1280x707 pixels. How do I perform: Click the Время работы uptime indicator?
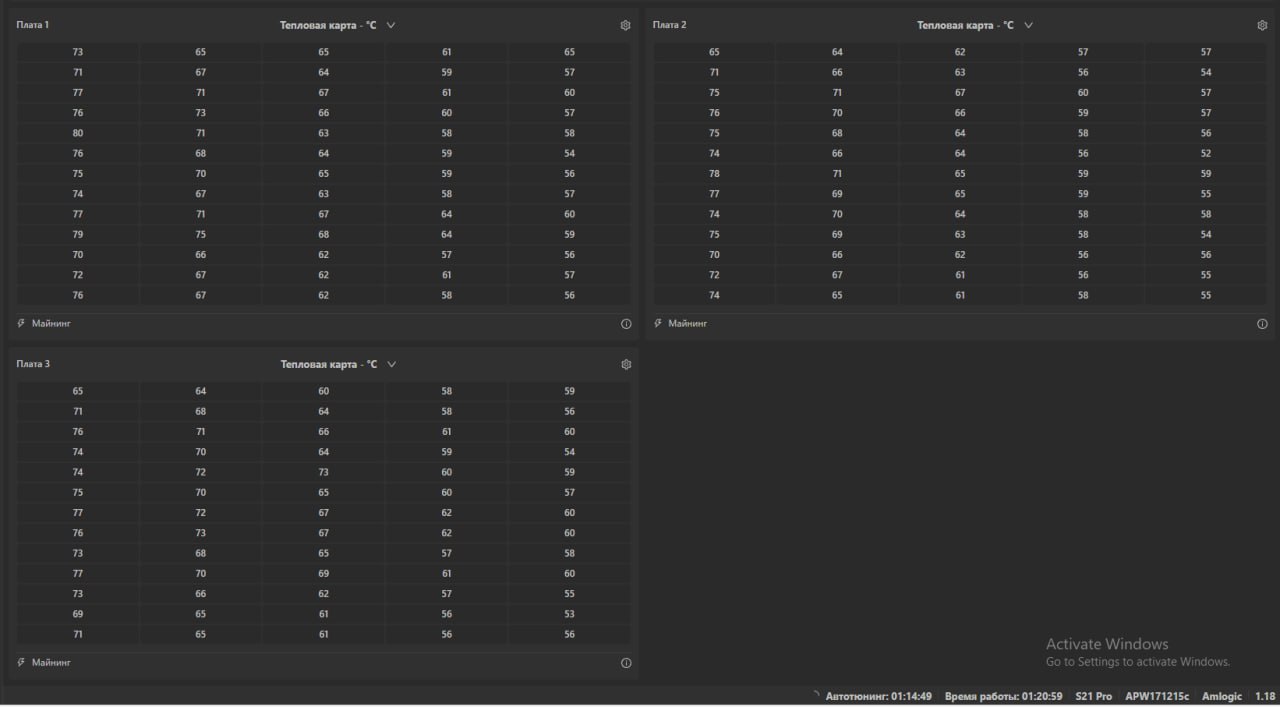[1003, 696]
